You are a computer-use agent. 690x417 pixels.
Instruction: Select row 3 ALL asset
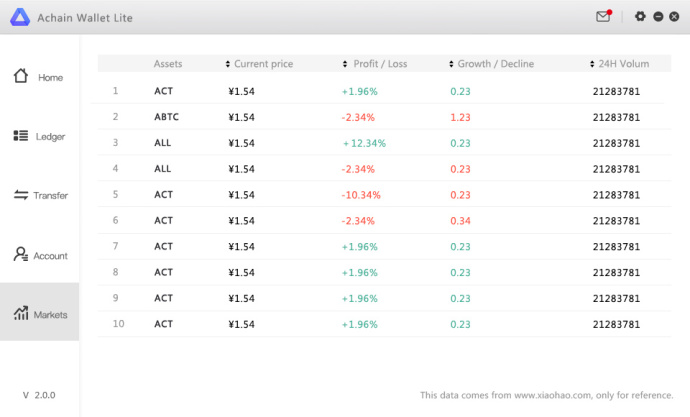click(x=163, y=143)
